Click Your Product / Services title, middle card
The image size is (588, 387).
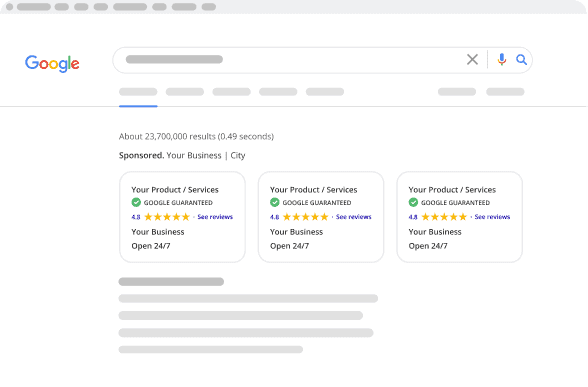314,190
